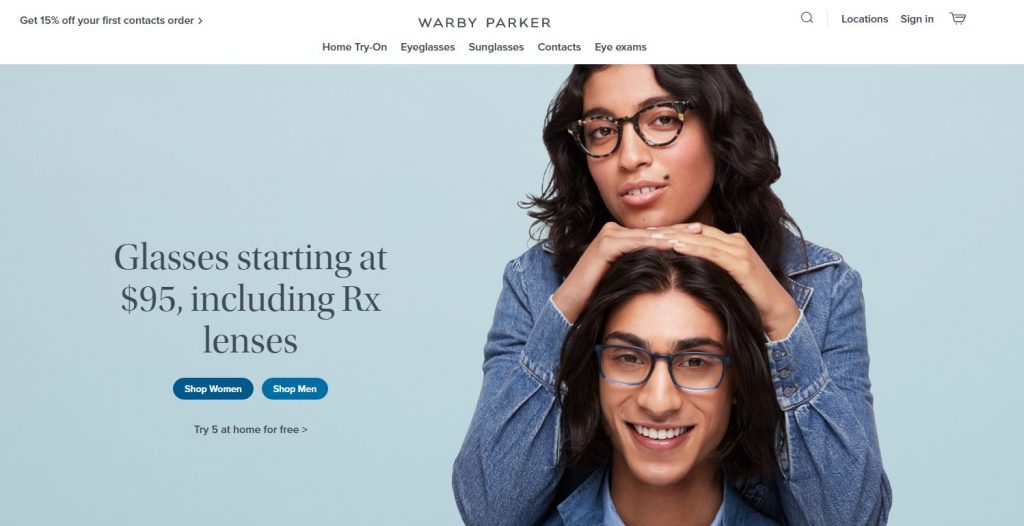
Task: Click the arrow after the 15% off contacts offer
Action: (x=200, y=20)
